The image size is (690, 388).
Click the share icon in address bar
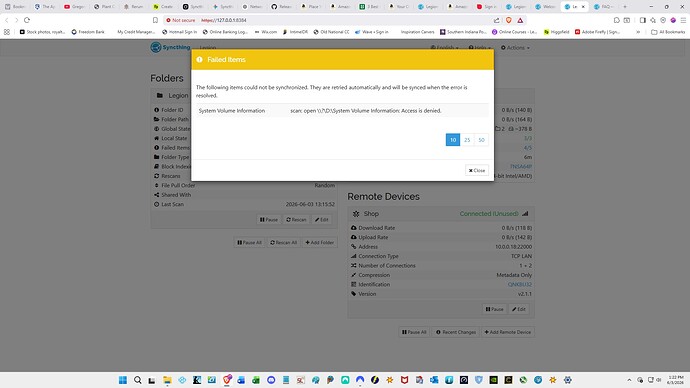pyautogui.click(x=497, y=20)
